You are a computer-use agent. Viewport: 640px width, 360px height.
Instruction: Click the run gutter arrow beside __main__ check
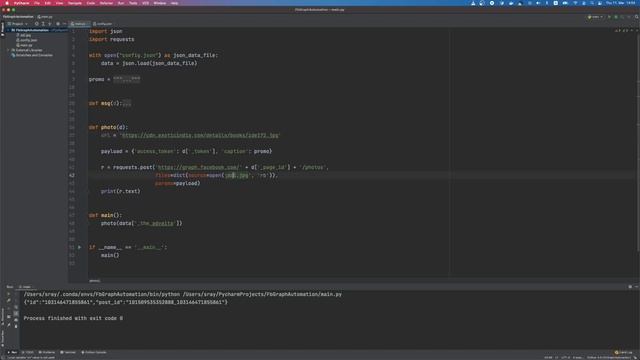pyautogui.click(x=80, y=247)
